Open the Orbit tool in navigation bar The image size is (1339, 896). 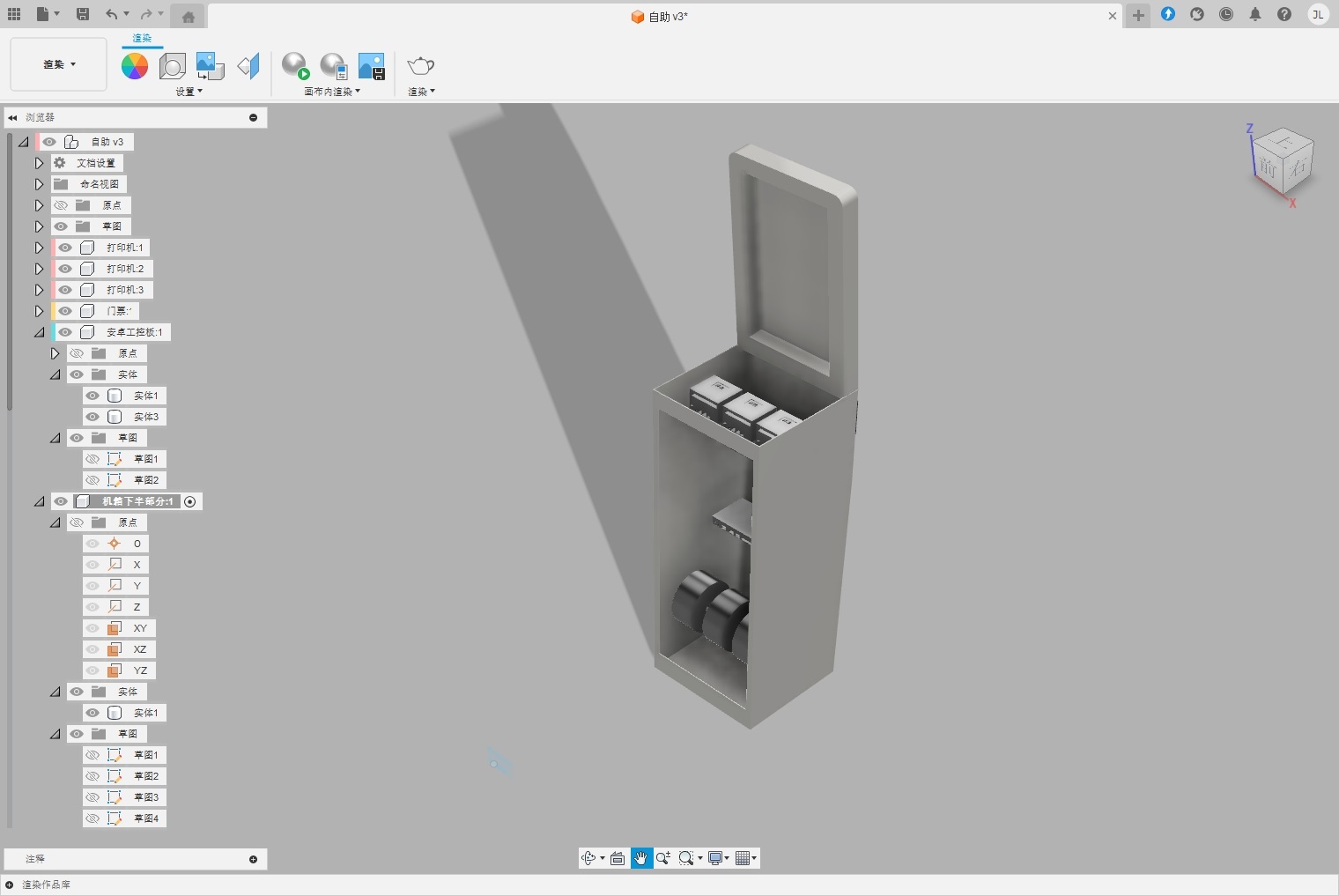(588, 858)
